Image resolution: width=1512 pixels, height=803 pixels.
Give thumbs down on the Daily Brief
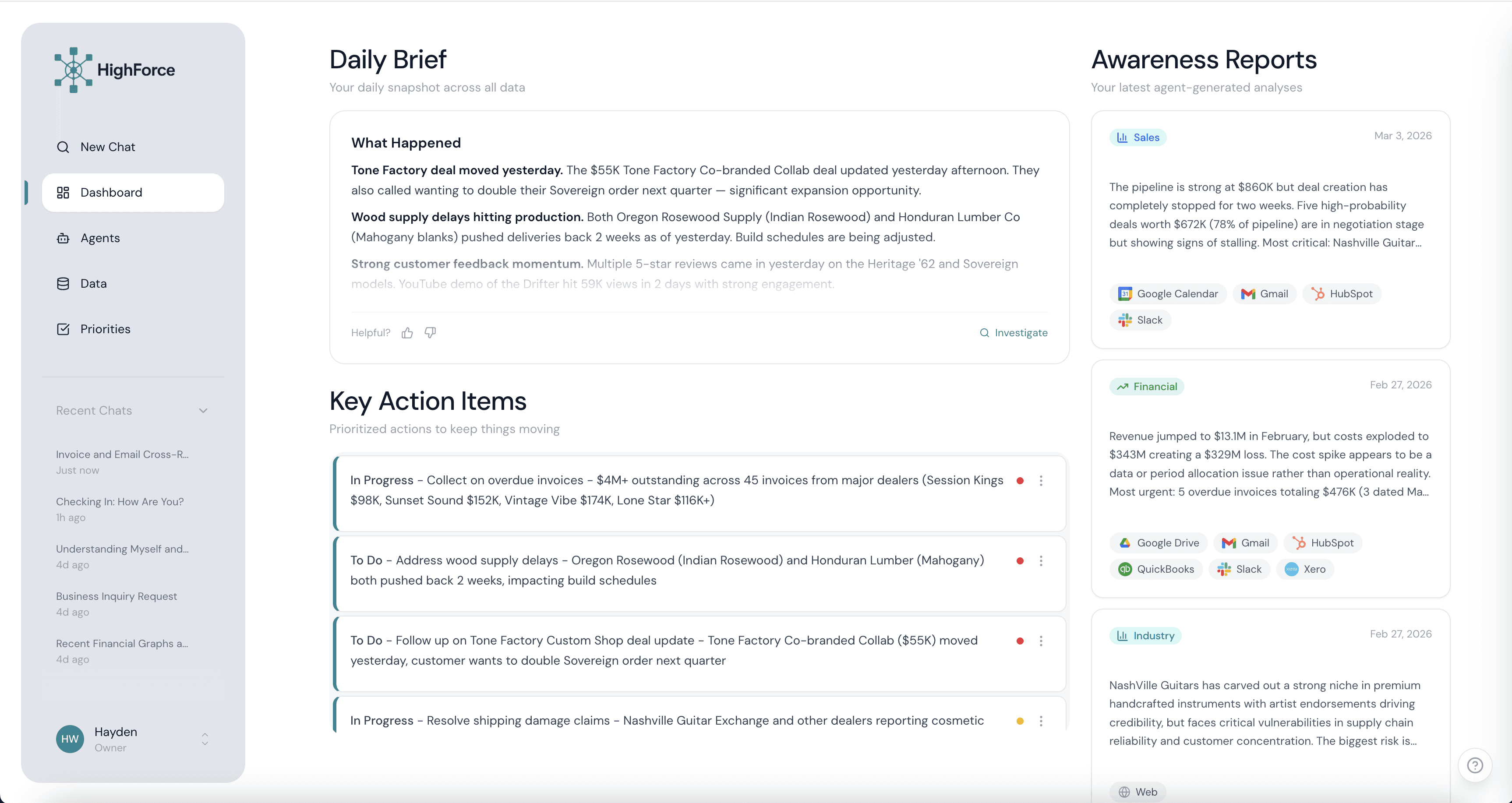point(430,333)
